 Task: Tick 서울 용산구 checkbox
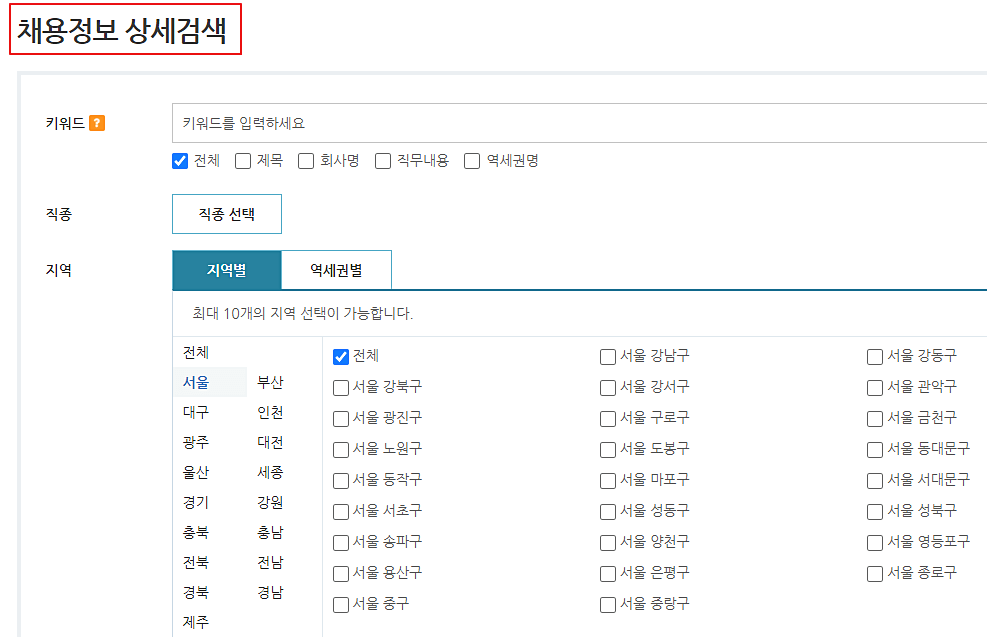click(x=341, y=573)
